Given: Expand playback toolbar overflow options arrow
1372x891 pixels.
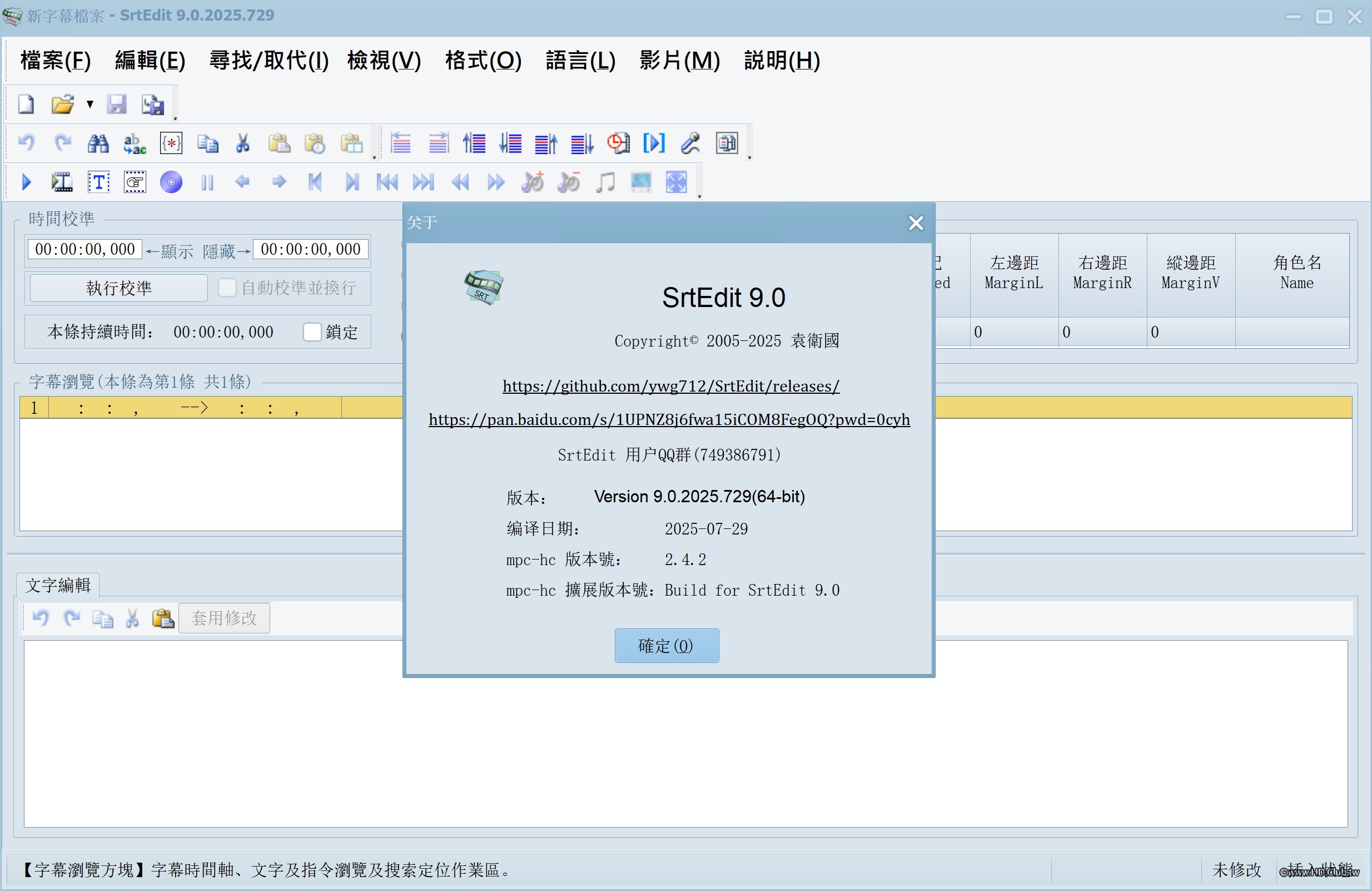Looking at the screenshot, I should pyautogui.click(x=699, y=196).
